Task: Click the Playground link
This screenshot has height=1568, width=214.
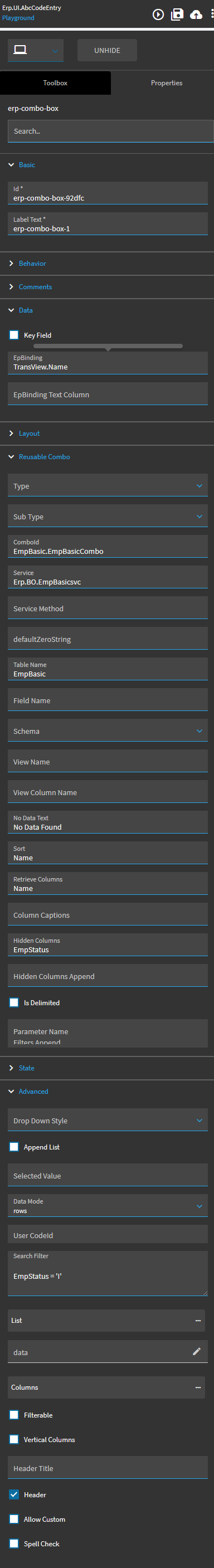Action: pyautogui.click(x=18, y=18)
